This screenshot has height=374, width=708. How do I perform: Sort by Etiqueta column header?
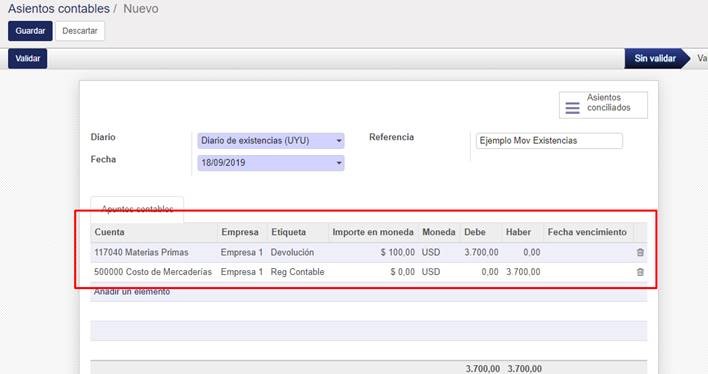point(289,232)
